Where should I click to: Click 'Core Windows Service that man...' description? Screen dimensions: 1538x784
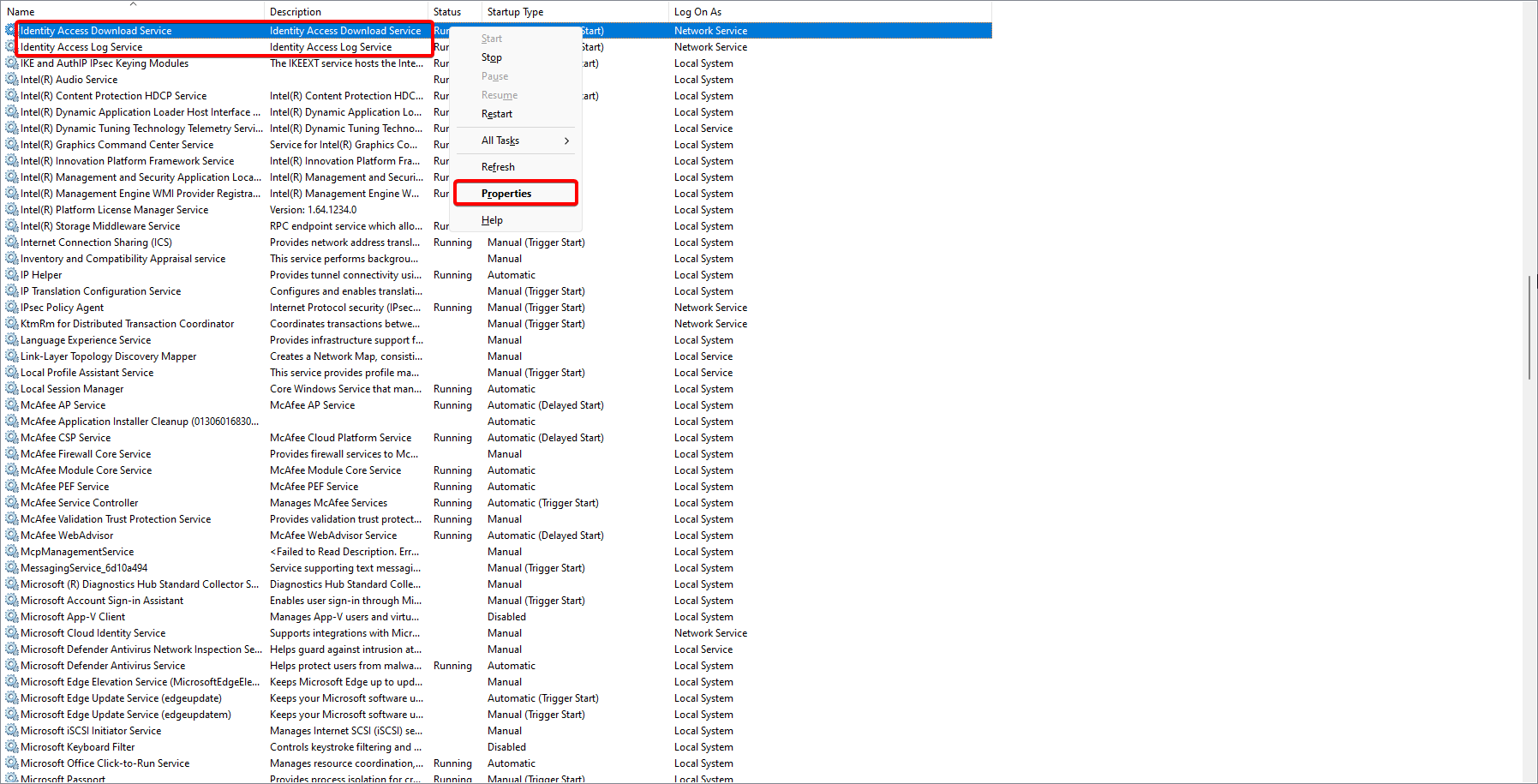click(345, 389)
